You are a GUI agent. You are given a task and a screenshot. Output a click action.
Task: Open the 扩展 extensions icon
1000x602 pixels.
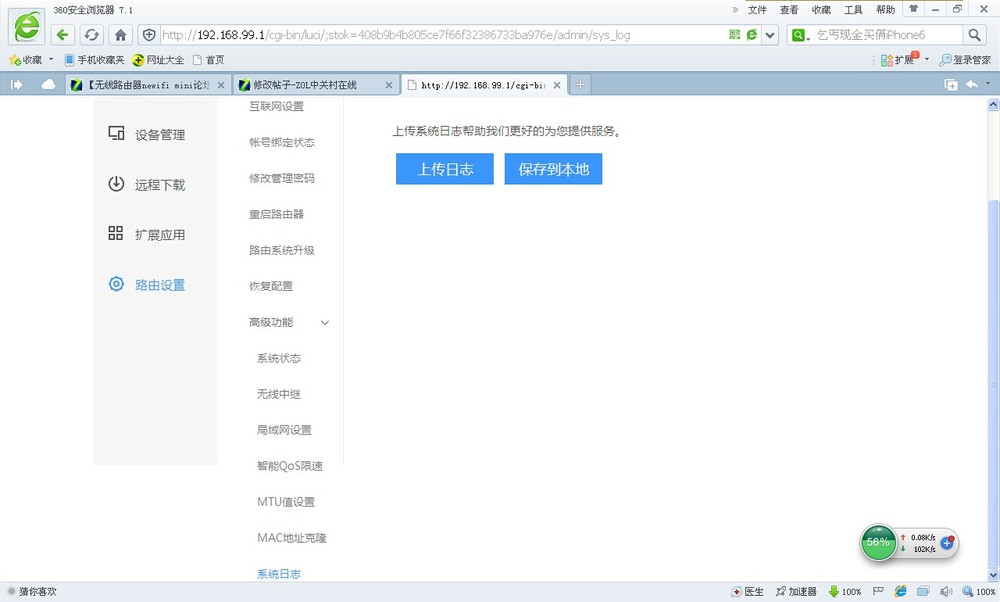pos(899,60)
